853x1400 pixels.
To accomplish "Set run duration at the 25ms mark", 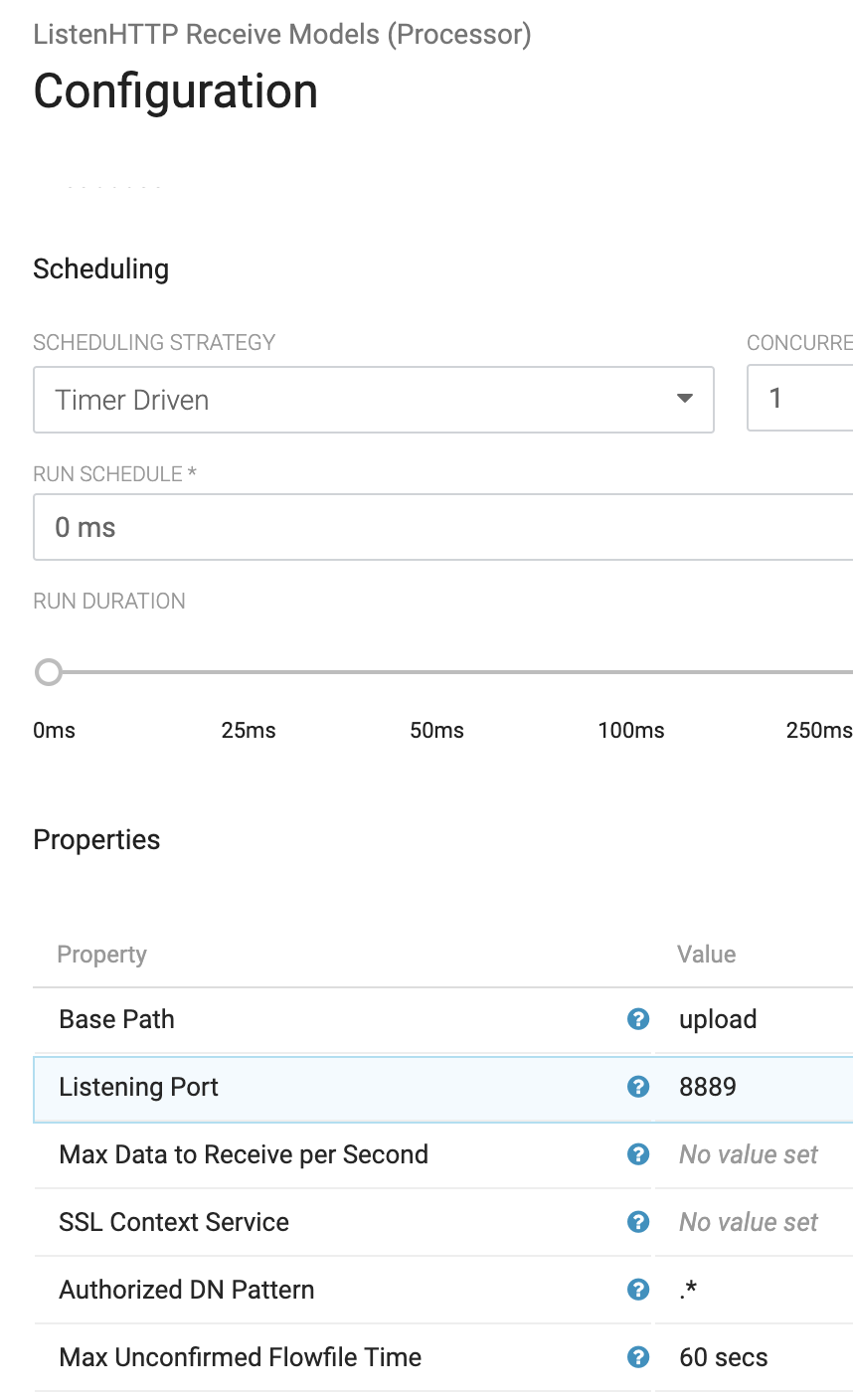I will (249, 673).
